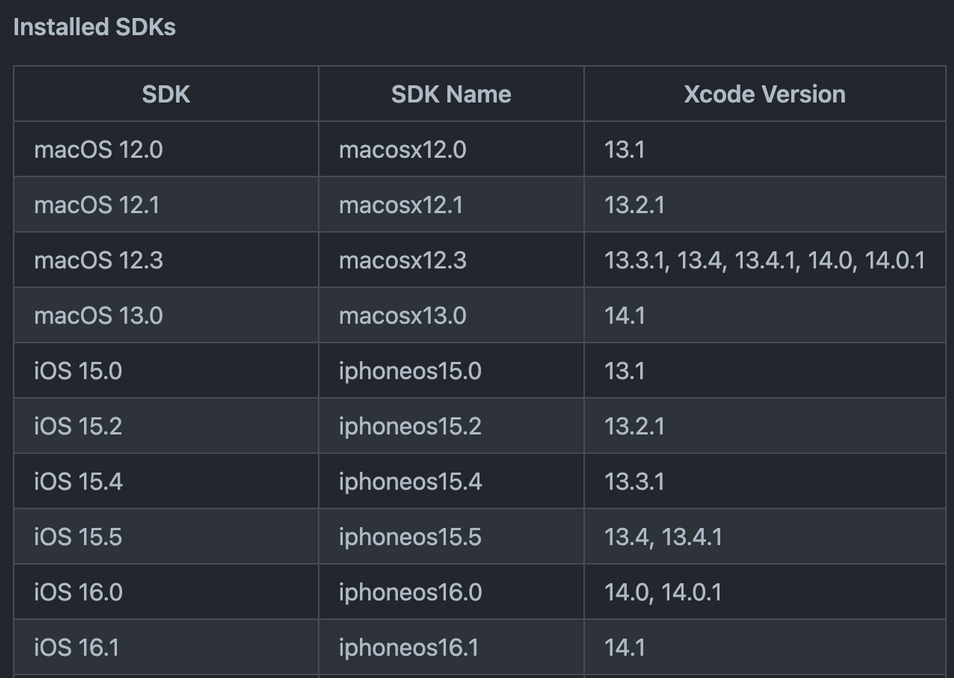Select the 'macOS 12.3' cell

tap(166, 260)
